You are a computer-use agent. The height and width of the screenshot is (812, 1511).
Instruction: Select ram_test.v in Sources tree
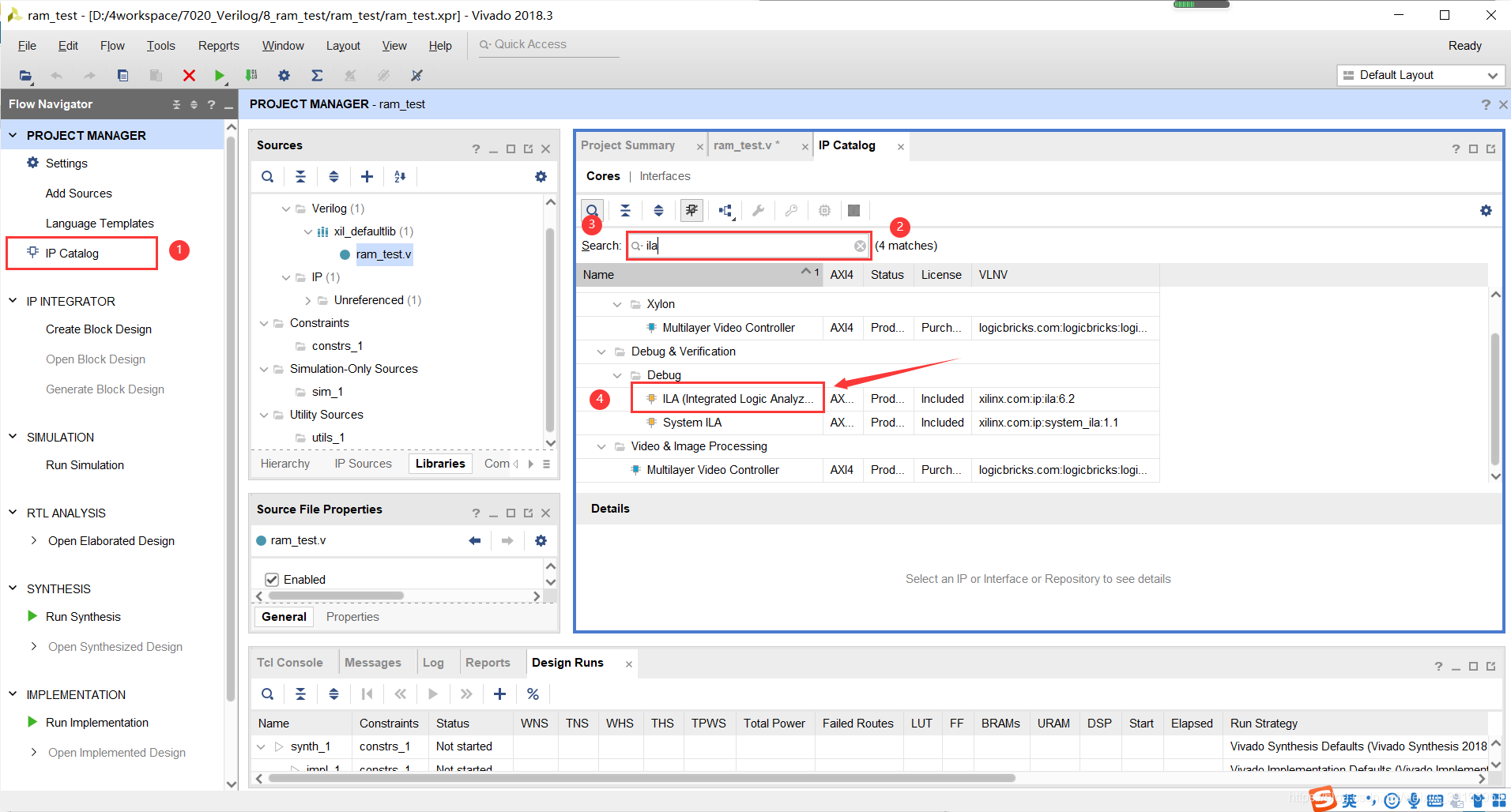383,254
